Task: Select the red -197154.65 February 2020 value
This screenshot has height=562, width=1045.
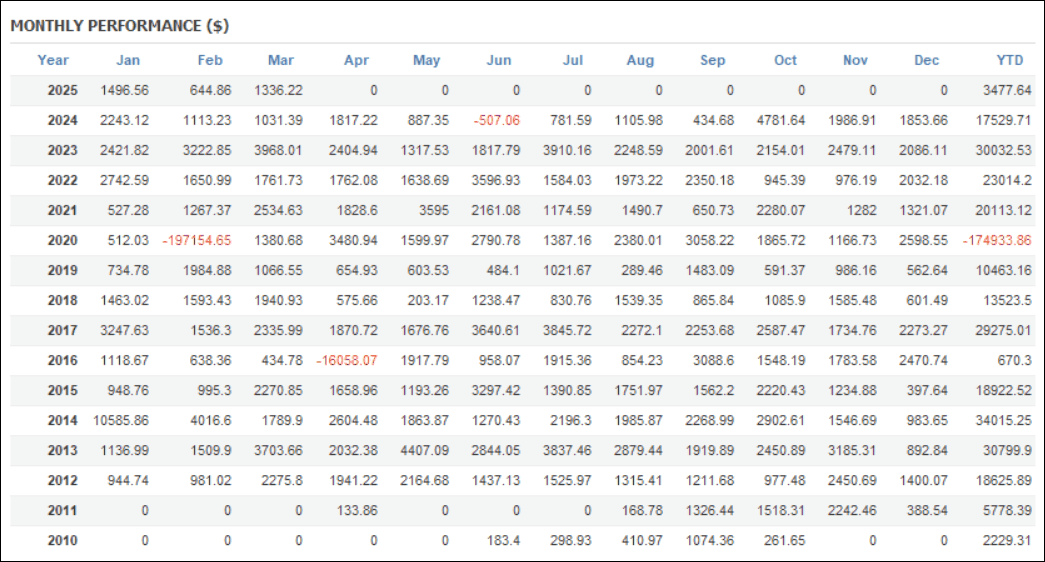Action: [x=197, y=240]
